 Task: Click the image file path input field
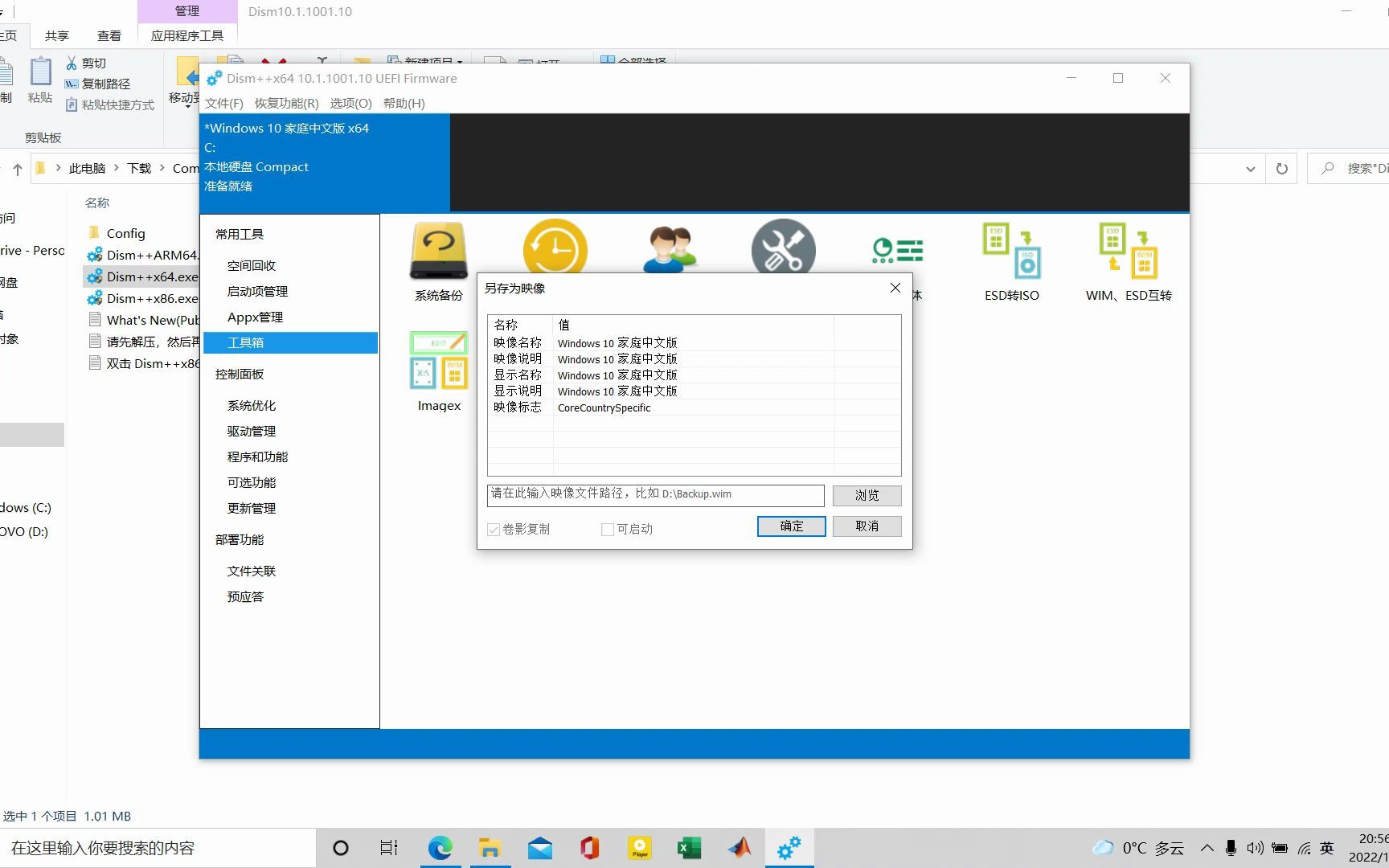[x=655, y=494]
